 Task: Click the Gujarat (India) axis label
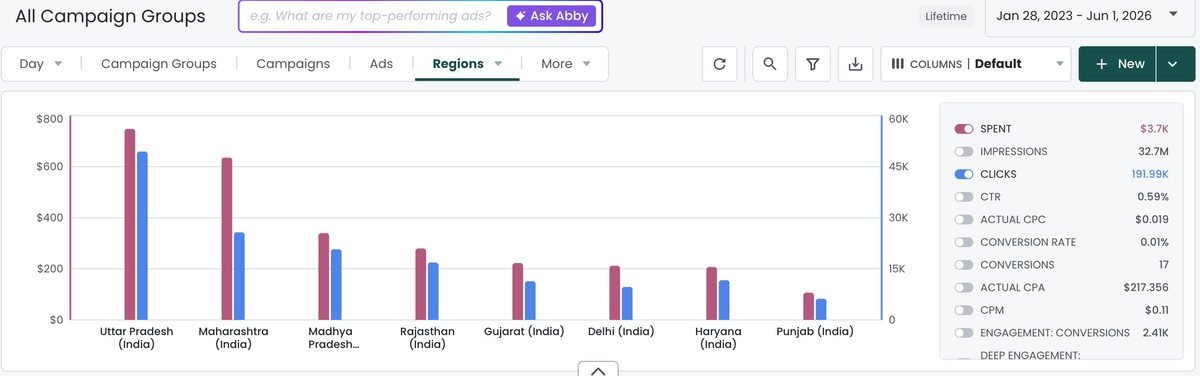(x=524, y=331)
